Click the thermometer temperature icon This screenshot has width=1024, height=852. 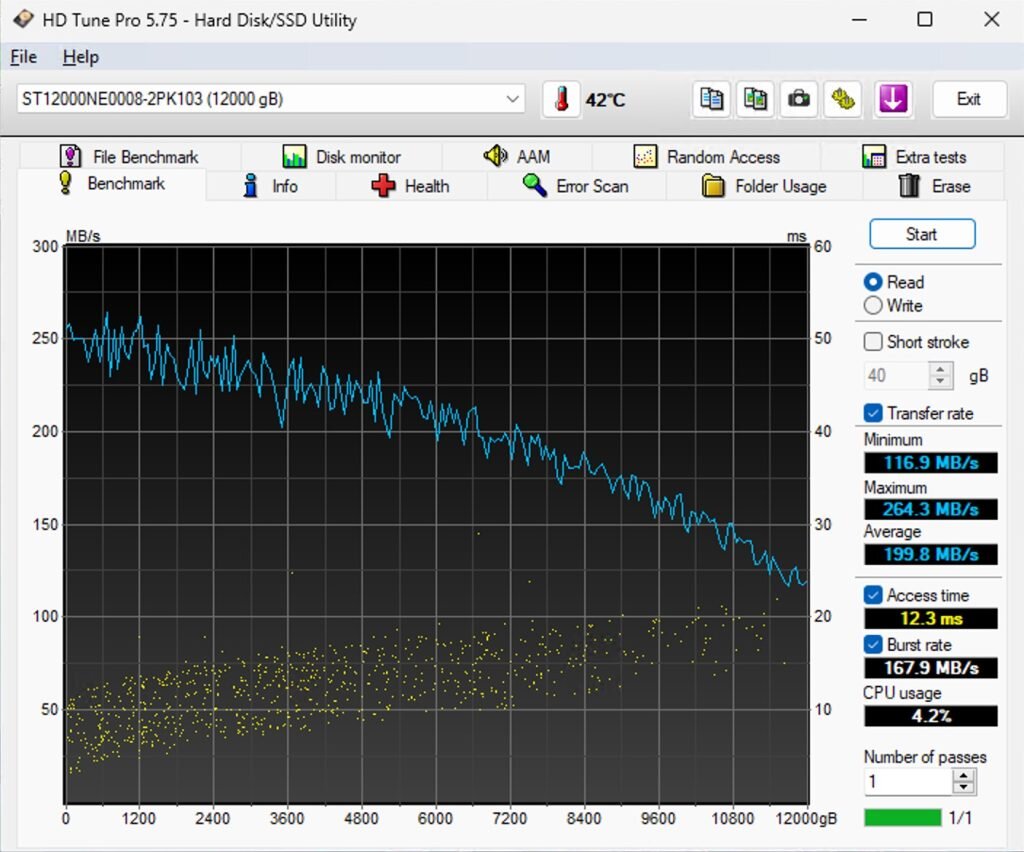tap(561, 99)
